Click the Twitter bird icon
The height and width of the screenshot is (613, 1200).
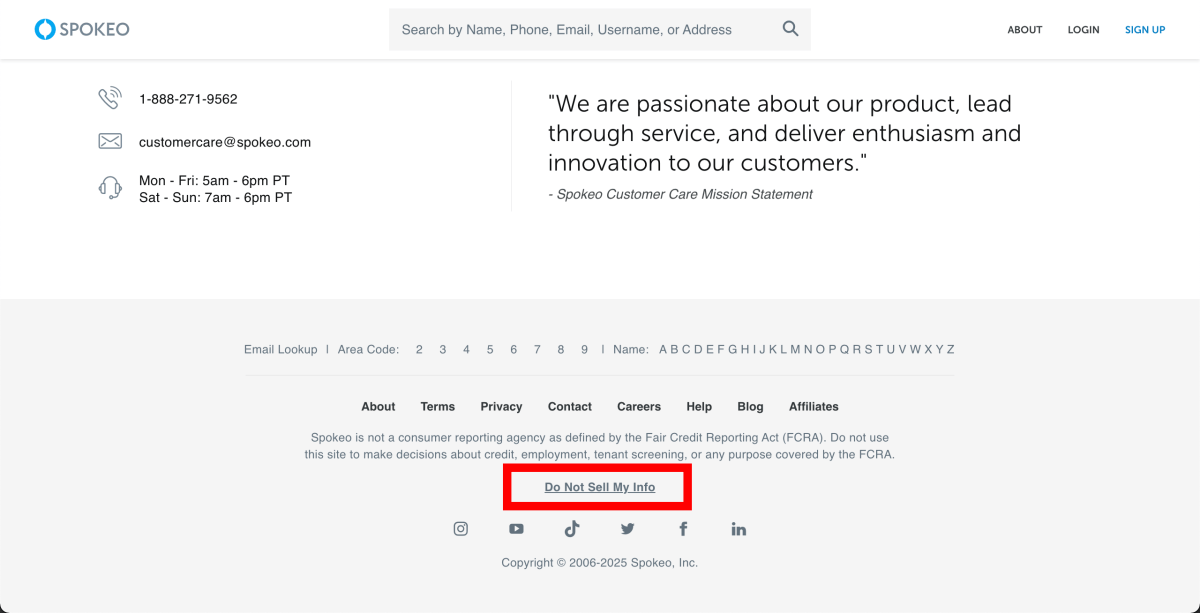coord(627,528)
